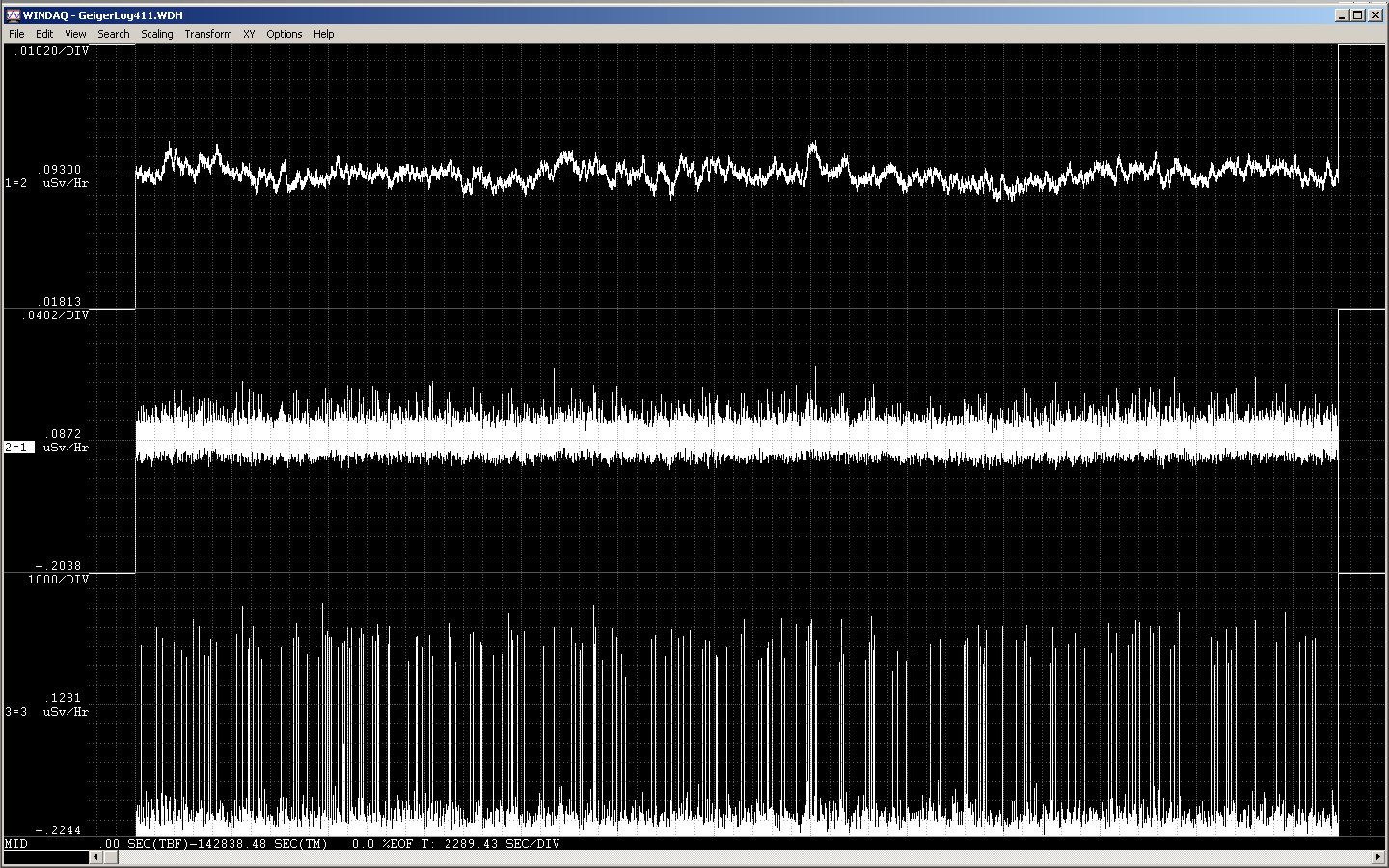Screen dimensions: 1389x868
Task: Open the Search menu
Action: pos(113,34)
